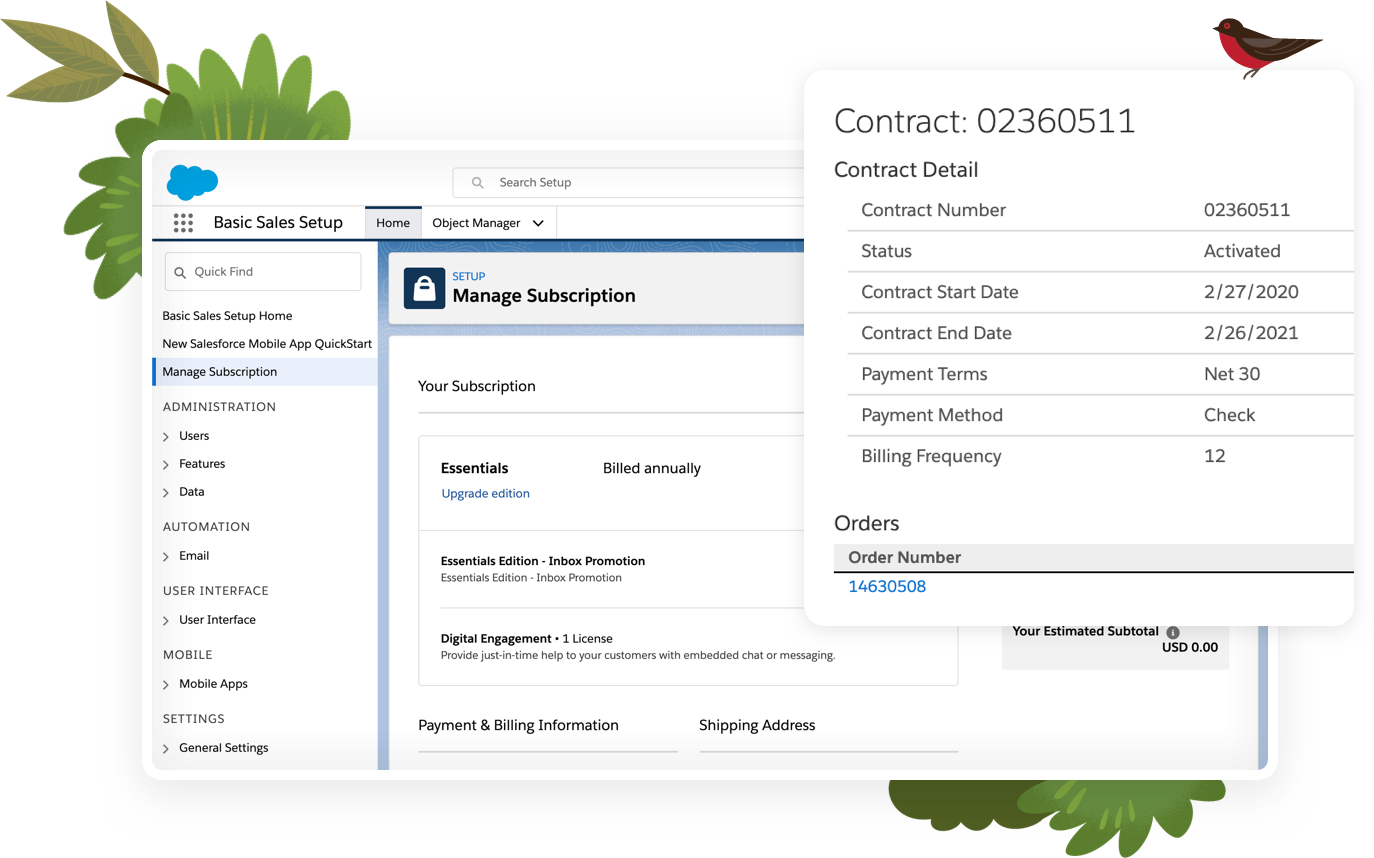Click the Billing Frequency value 12
This screenshot has height=858, width=1374.
click(x=1215, y=456)
